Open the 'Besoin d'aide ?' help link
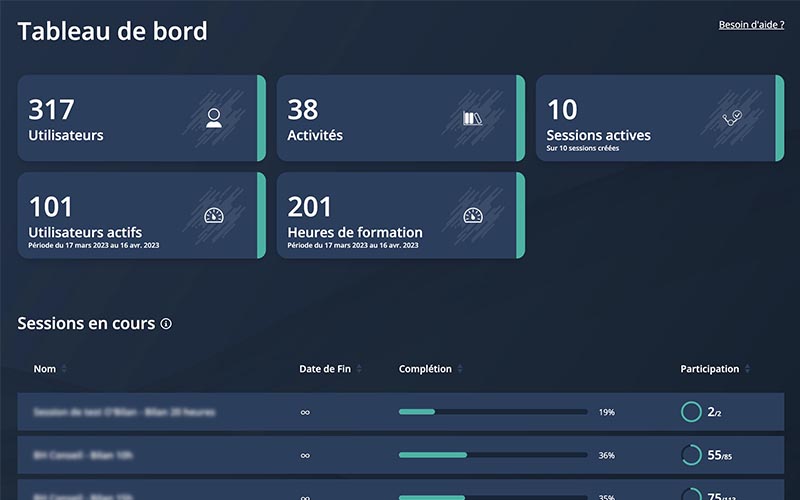Image resolution: width=800 pixels, height=500 pixels. [751, 24]
